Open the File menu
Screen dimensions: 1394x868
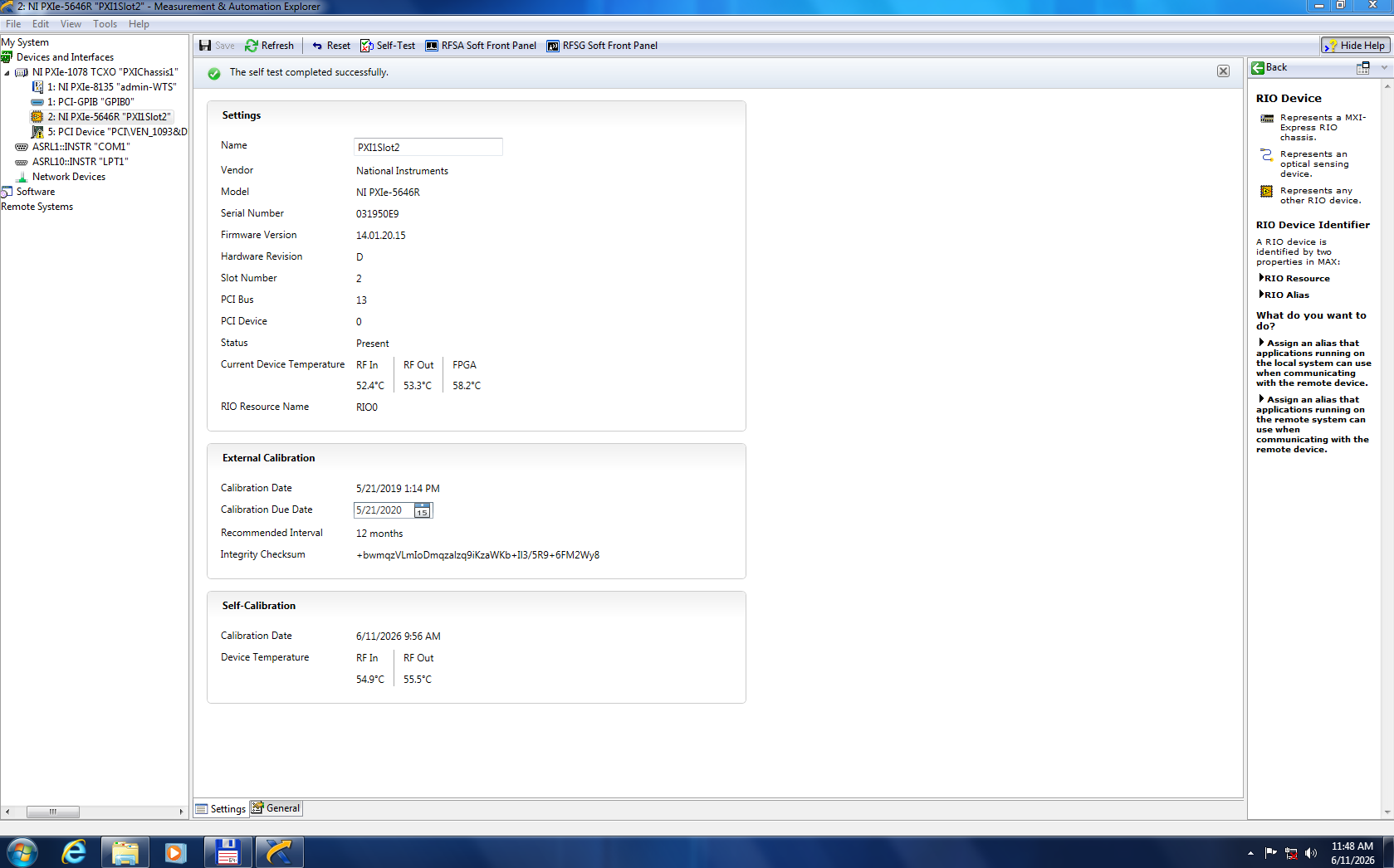pos(13,24)
